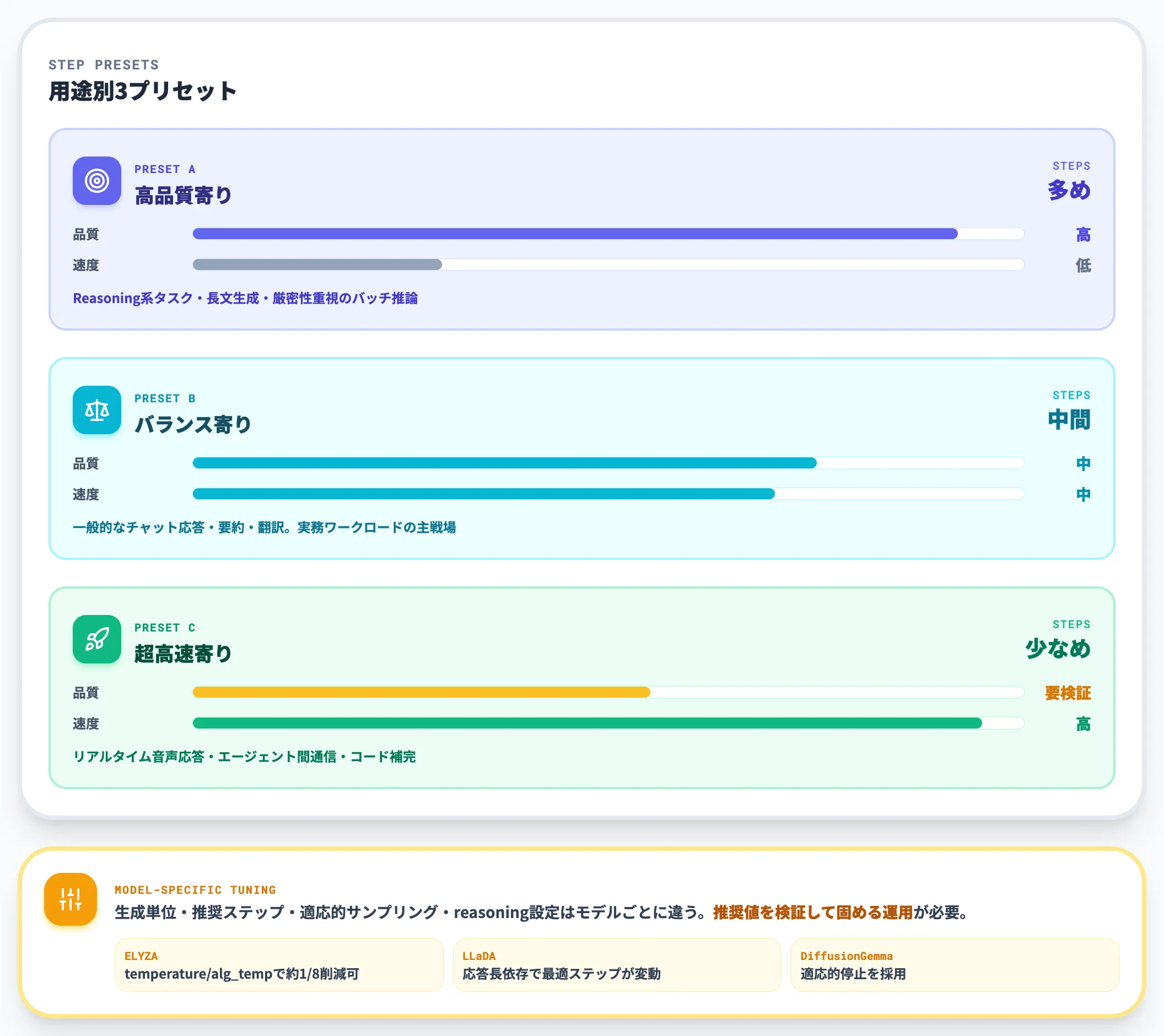Select the DiffusionGemma tuning card

click(955, 965)
